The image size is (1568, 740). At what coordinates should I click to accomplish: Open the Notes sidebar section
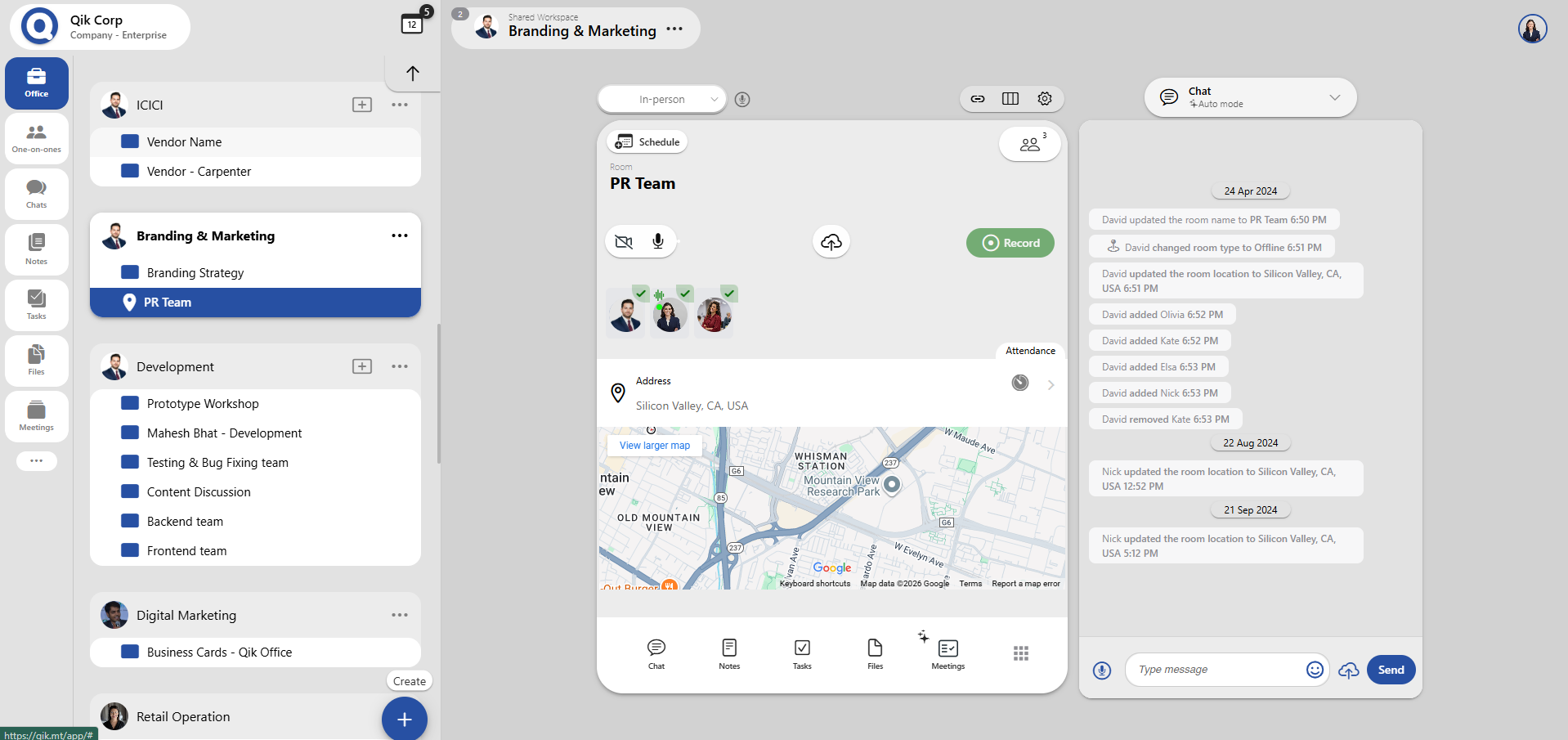(36, 249)
